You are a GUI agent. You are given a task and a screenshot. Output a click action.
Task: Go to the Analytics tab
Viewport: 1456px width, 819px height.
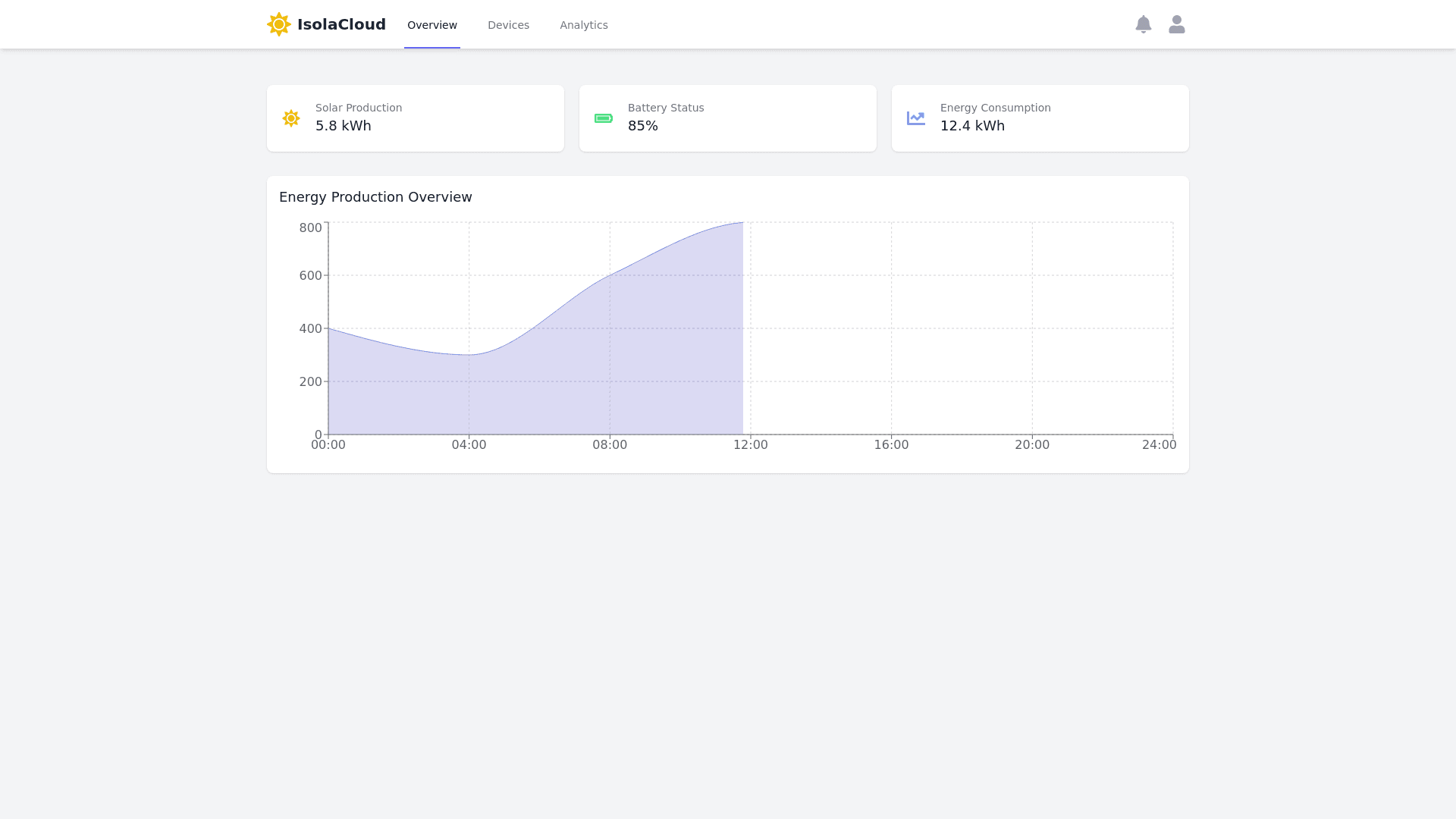[583, 25]
